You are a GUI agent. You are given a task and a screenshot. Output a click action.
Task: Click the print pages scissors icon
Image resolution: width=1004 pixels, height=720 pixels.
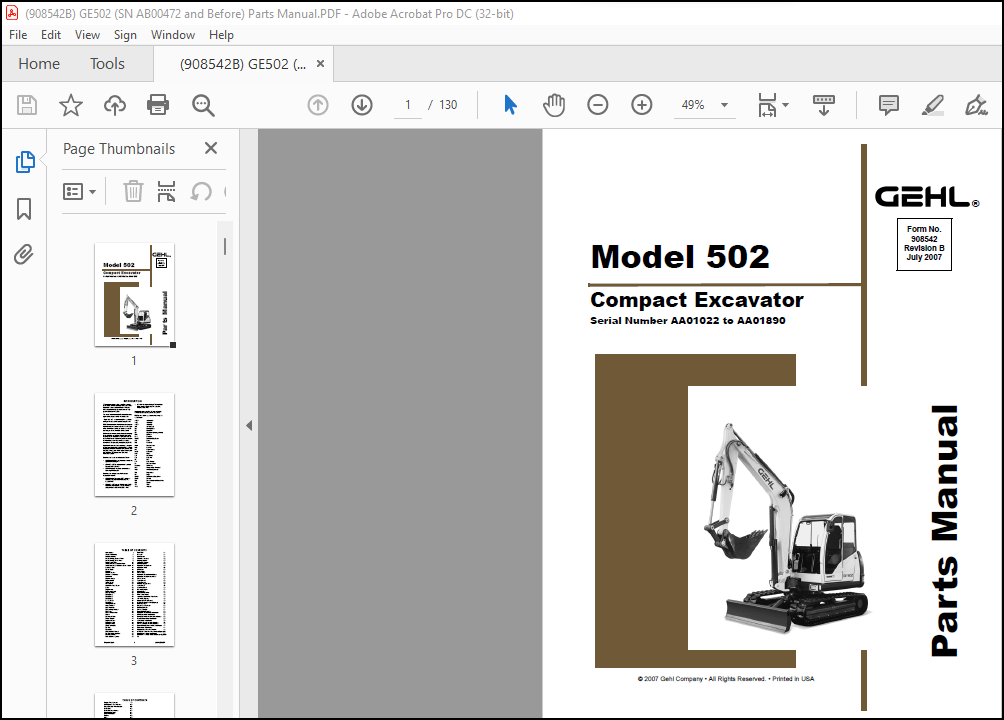166,192
